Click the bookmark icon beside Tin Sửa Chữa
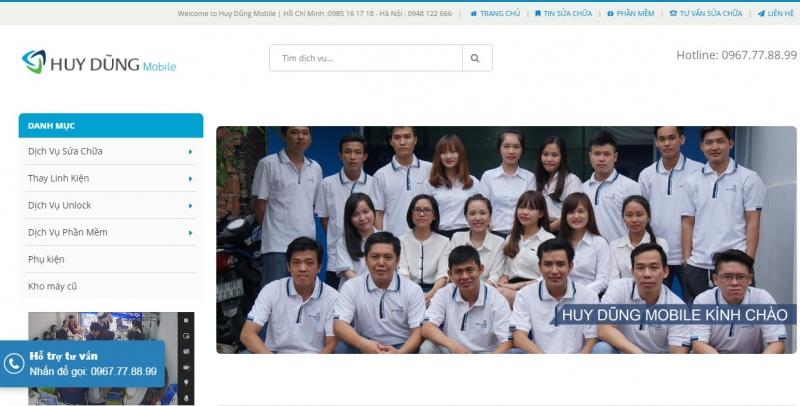 (x=538, y=14)
